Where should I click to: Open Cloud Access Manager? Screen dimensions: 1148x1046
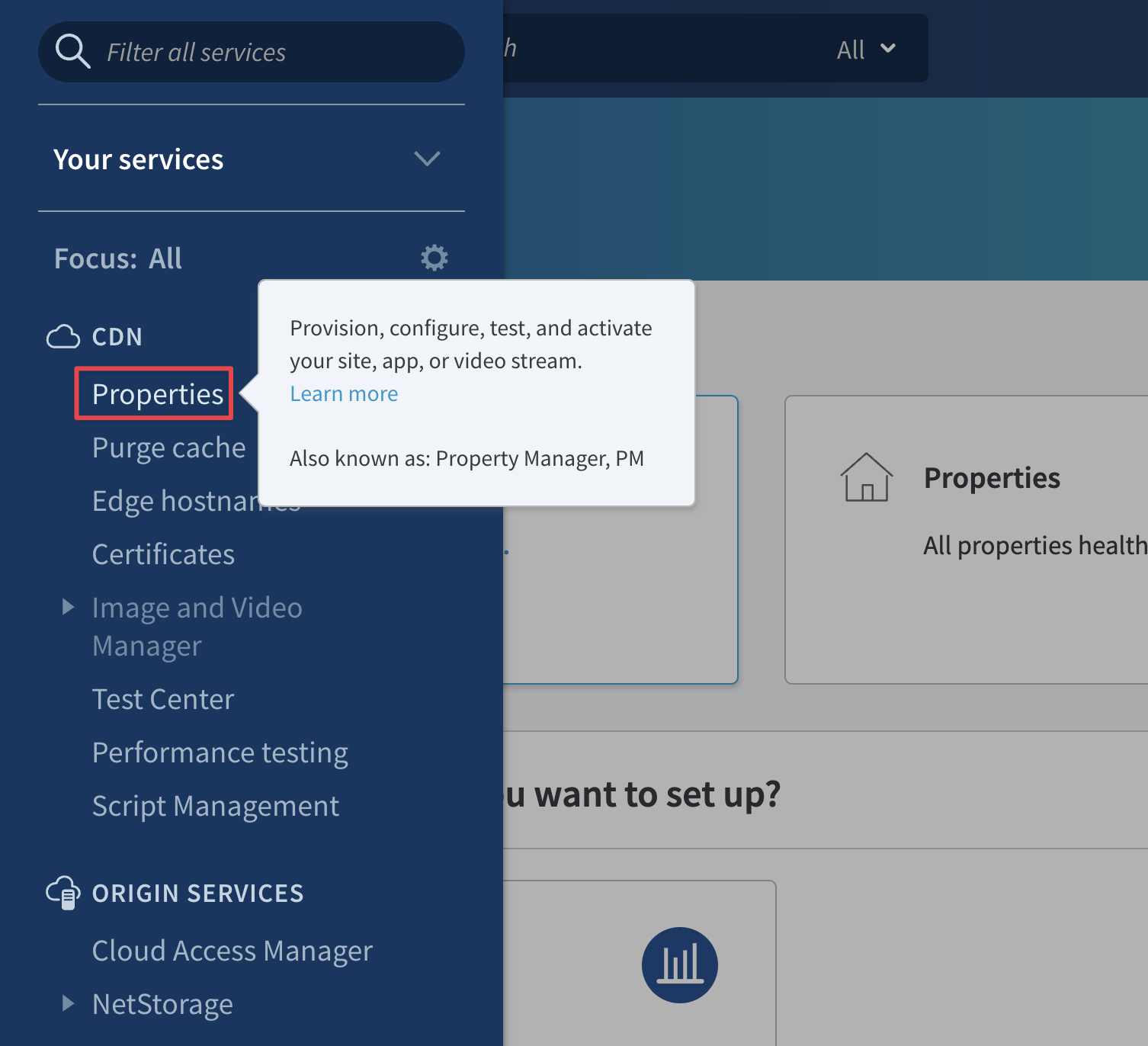pos(232,951)
